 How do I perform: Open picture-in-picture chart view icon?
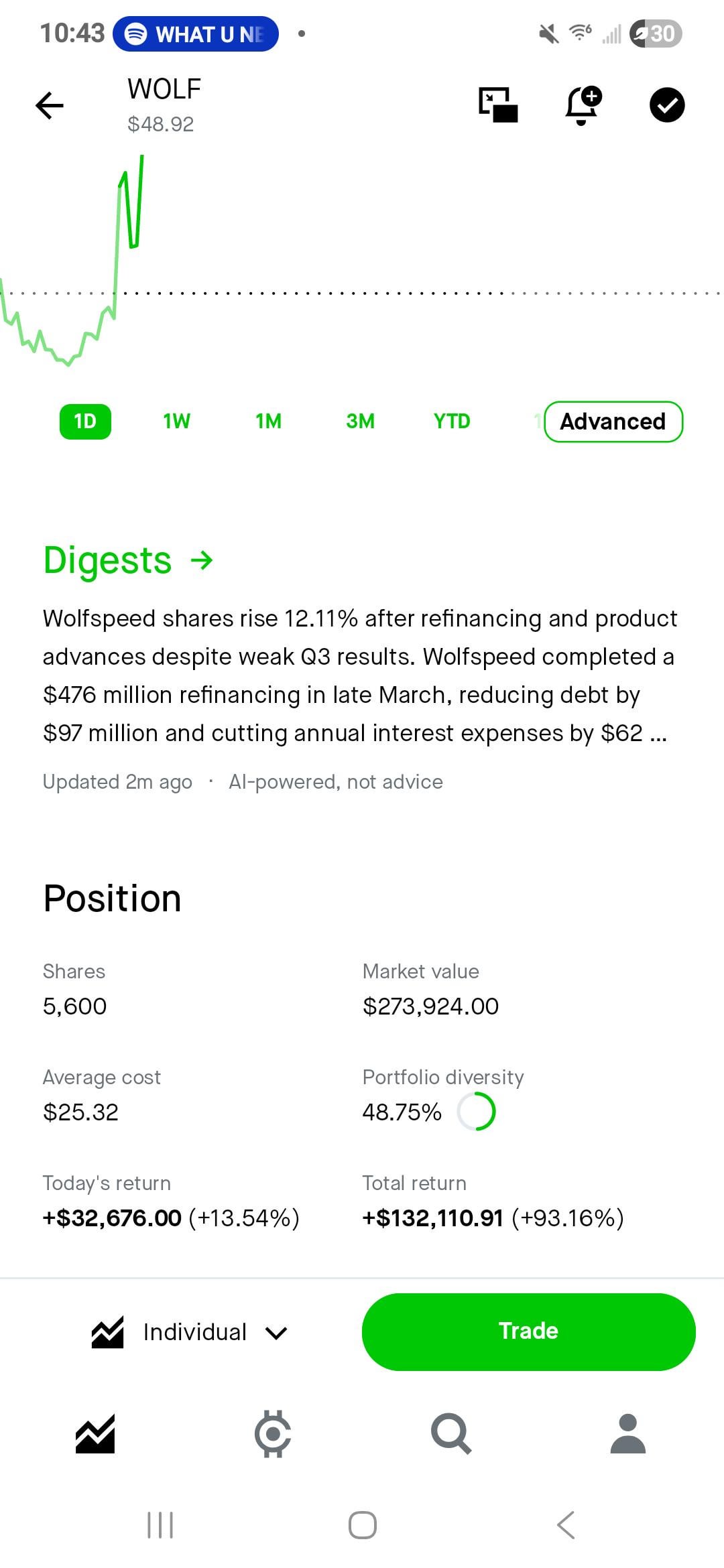498,105
